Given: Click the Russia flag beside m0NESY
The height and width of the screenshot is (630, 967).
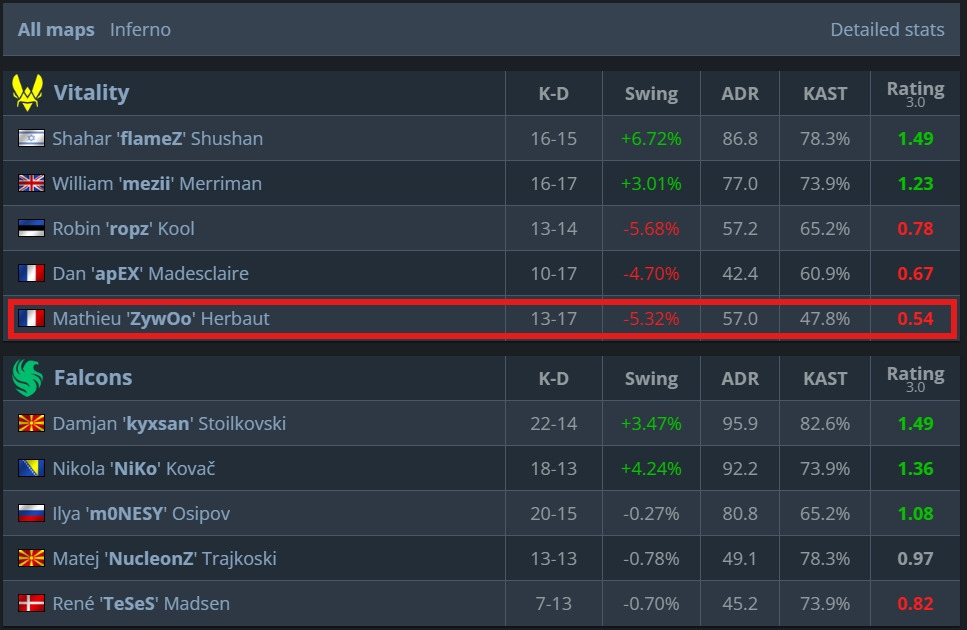Looking at the screenshot, I should [x=31, y=514].
